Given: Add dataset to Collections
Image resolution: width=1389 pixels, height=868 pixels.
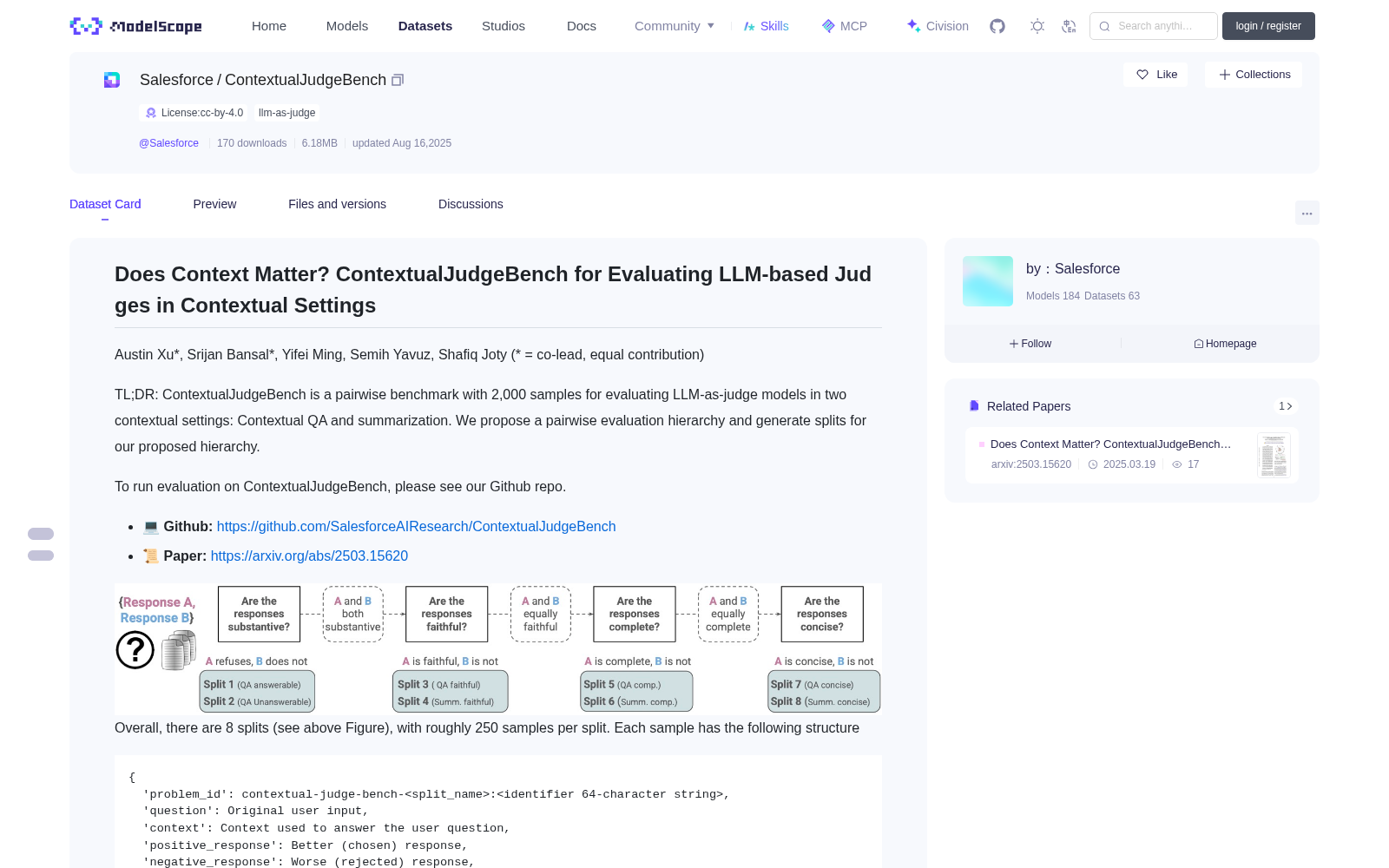Looking at the screenshot, I should tap(1254, 75).
